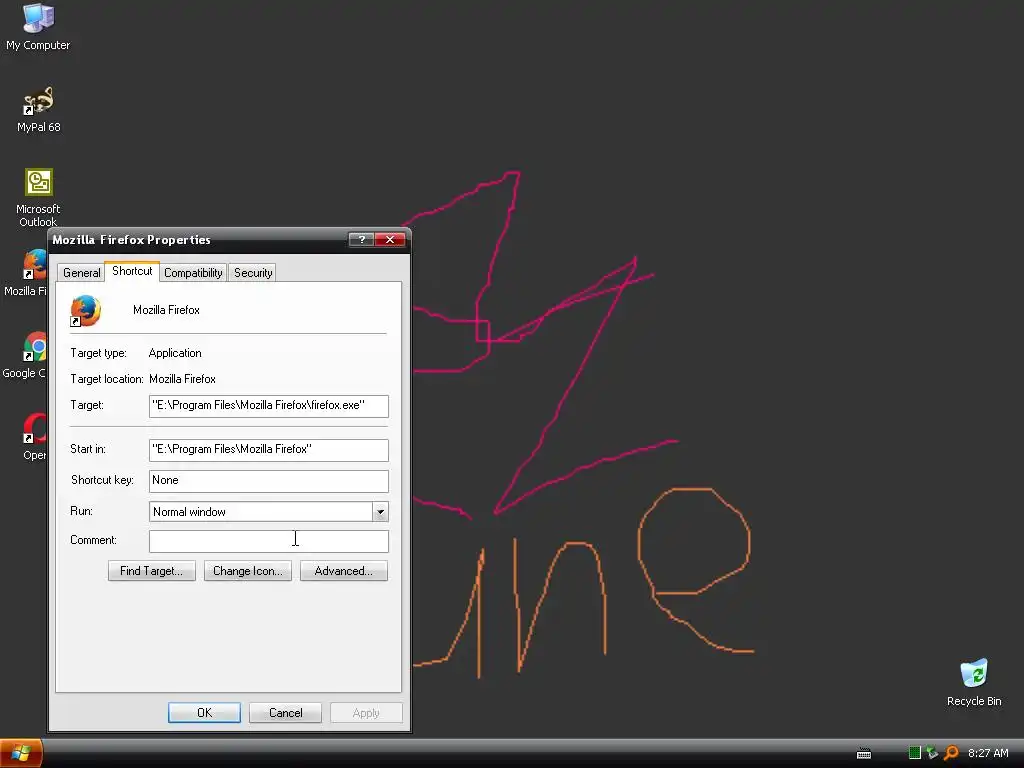Confirm with the OK button

pyautogui.click(x=204, y=712)
